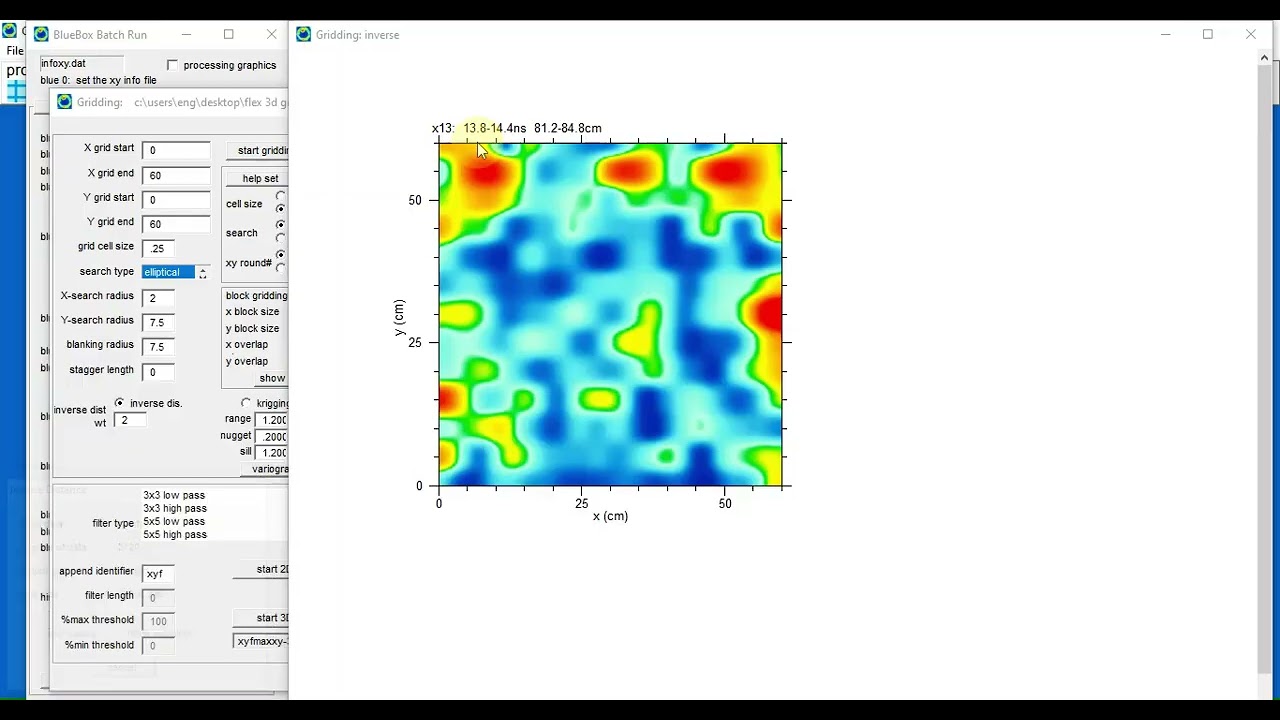The image size is (1280, 720).
Task: Click the start 3D button
Action: (260, 618)
